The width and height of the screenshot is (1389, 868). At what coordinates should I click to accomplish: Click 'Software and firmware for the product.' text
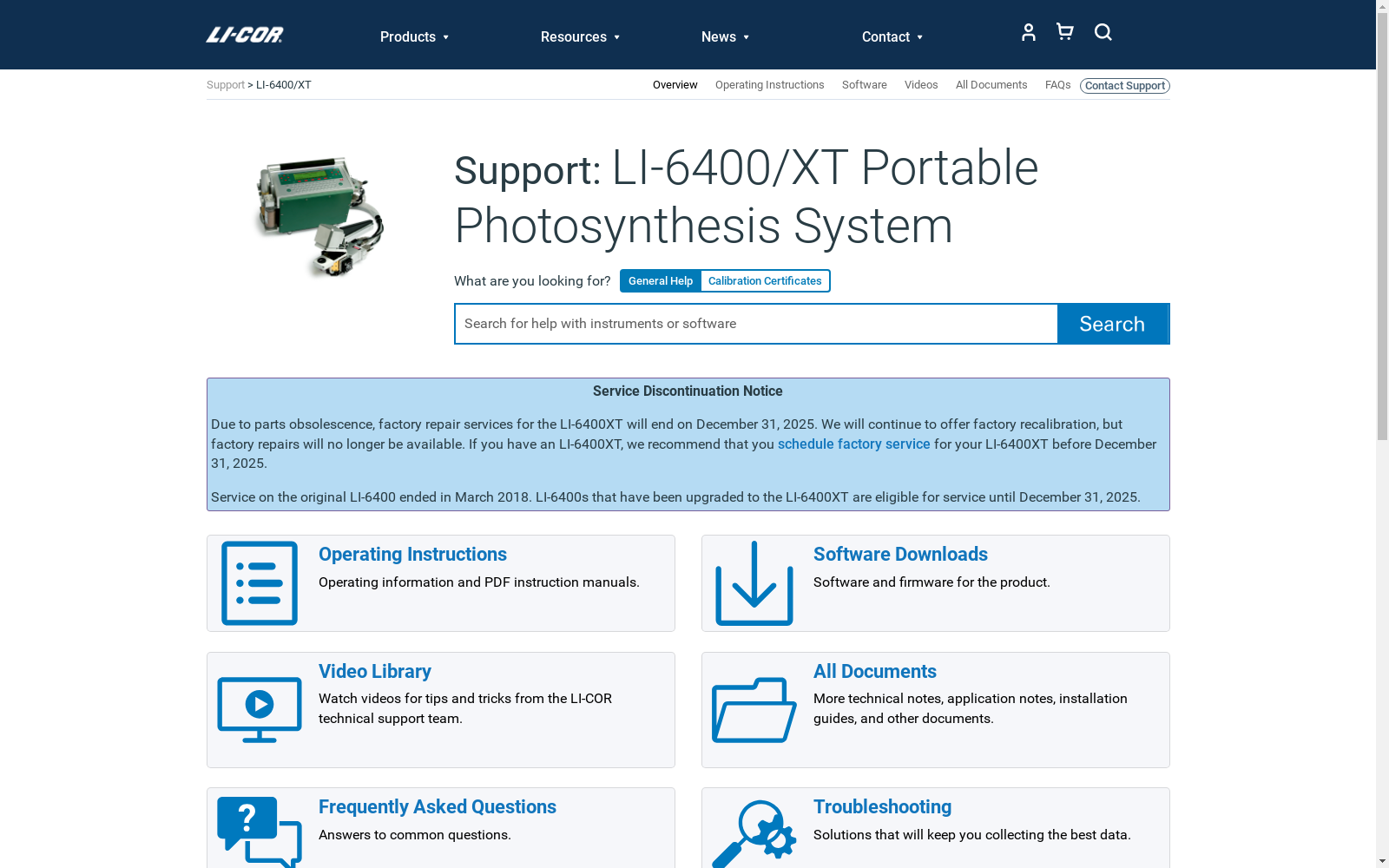click(931, 582)
